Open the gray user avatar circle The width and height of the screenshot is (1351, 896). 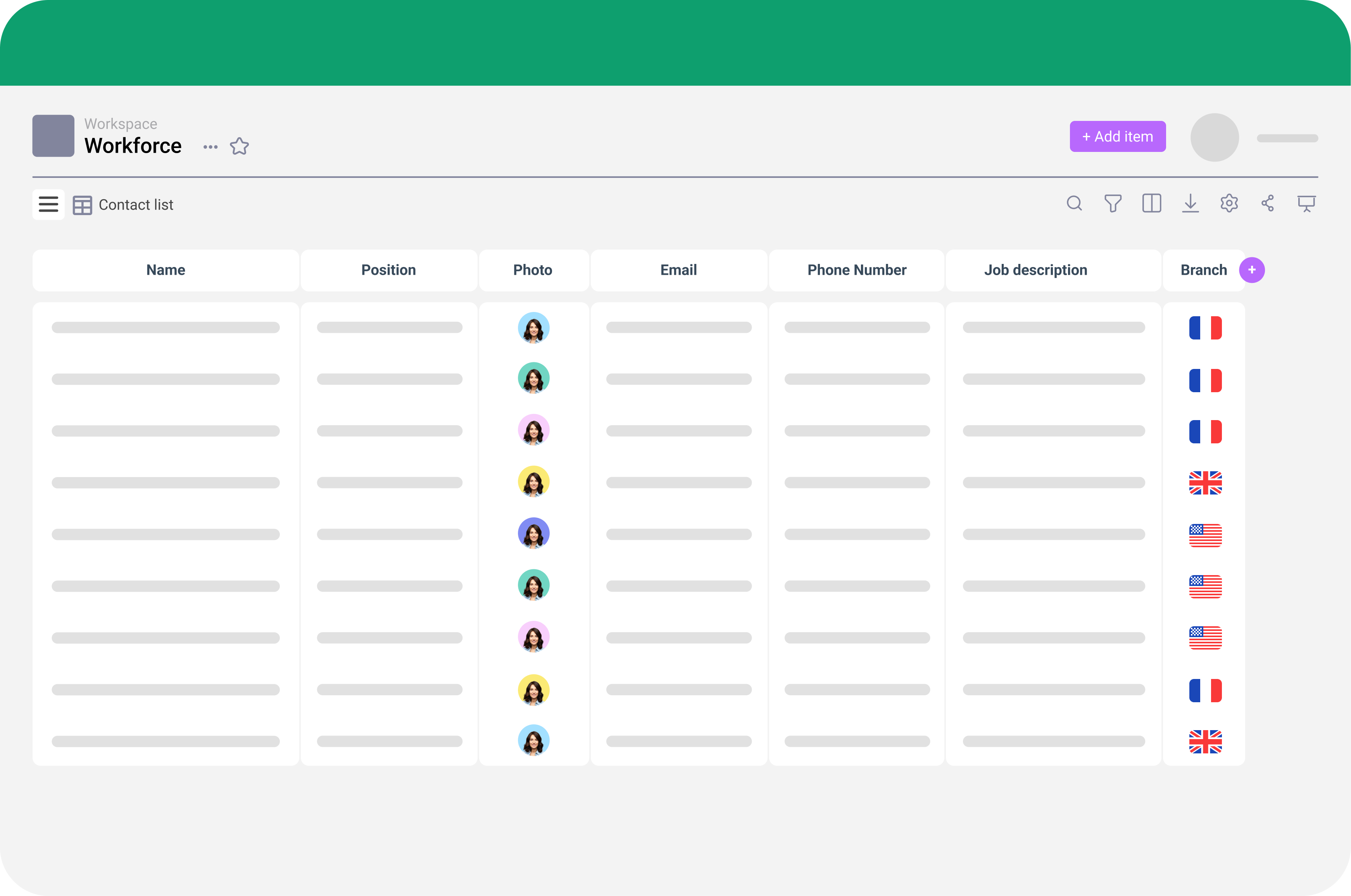(x=1215, y=137)
